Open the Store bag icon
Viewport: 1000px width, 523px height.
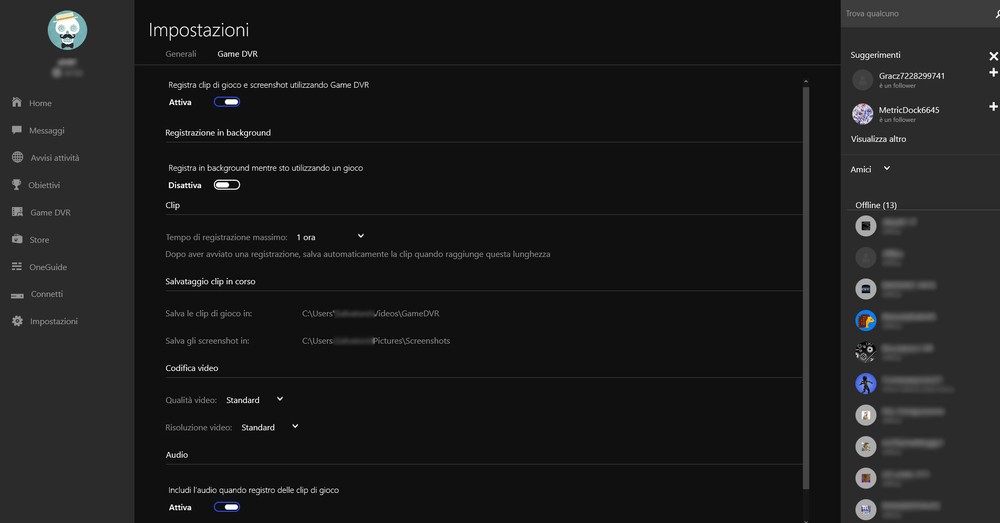click(17, 239)
